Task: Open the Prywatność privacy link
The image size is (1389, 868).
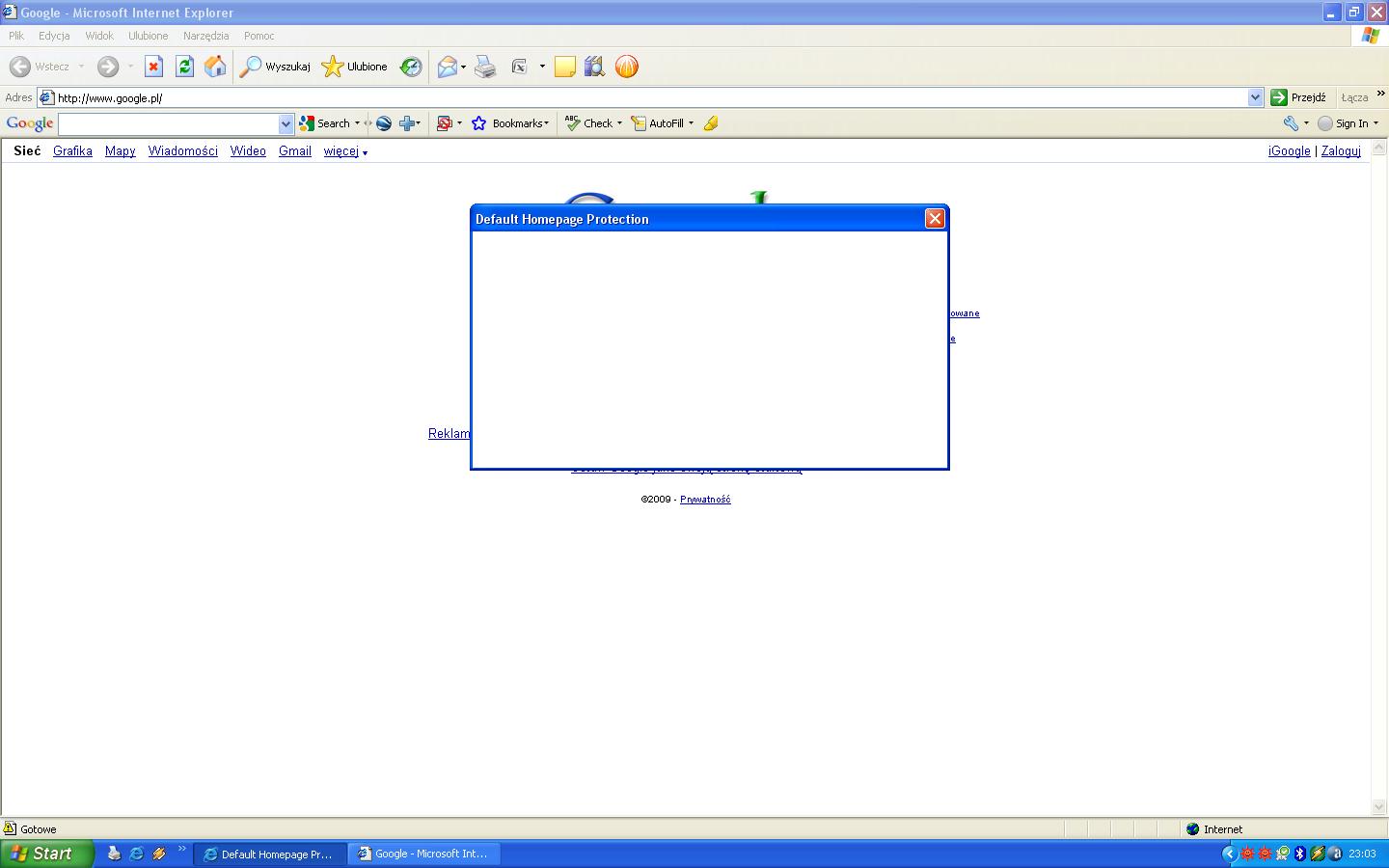Action: (705, 500)
